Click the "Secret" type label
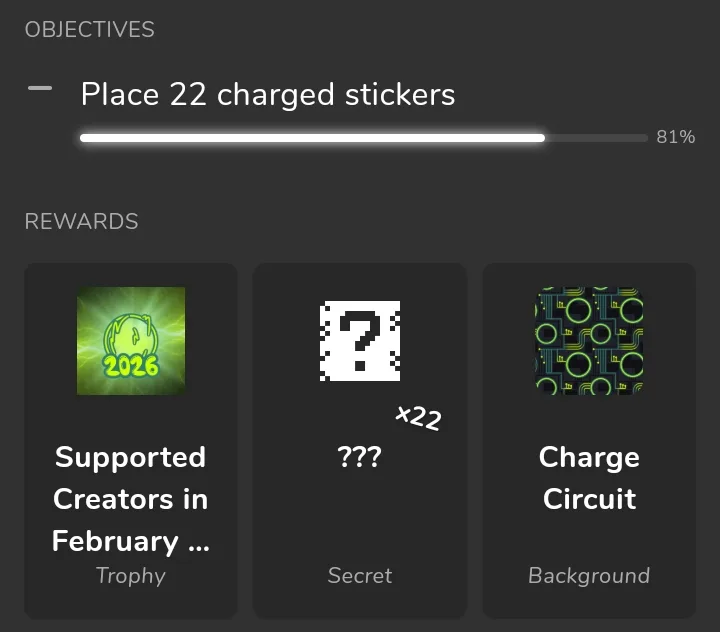The width and height of the screenshot is (720, 632). (x=360, y=575)
